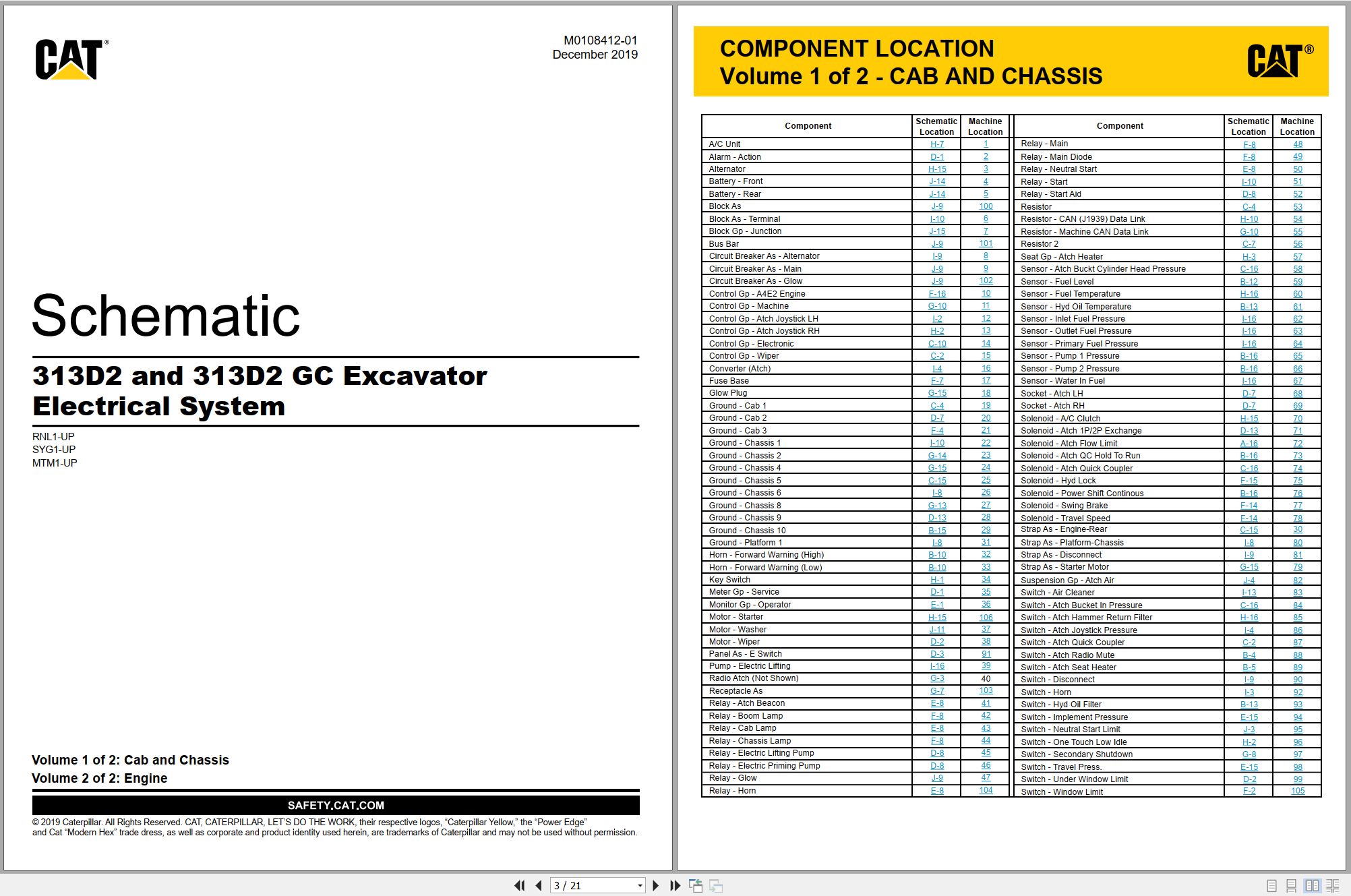The width and height of the screenshot is (1351, 896).
Task: Open schematic link B-13 for Sensor - Hyd Oil Temperature
Action: click(1249, 307)
